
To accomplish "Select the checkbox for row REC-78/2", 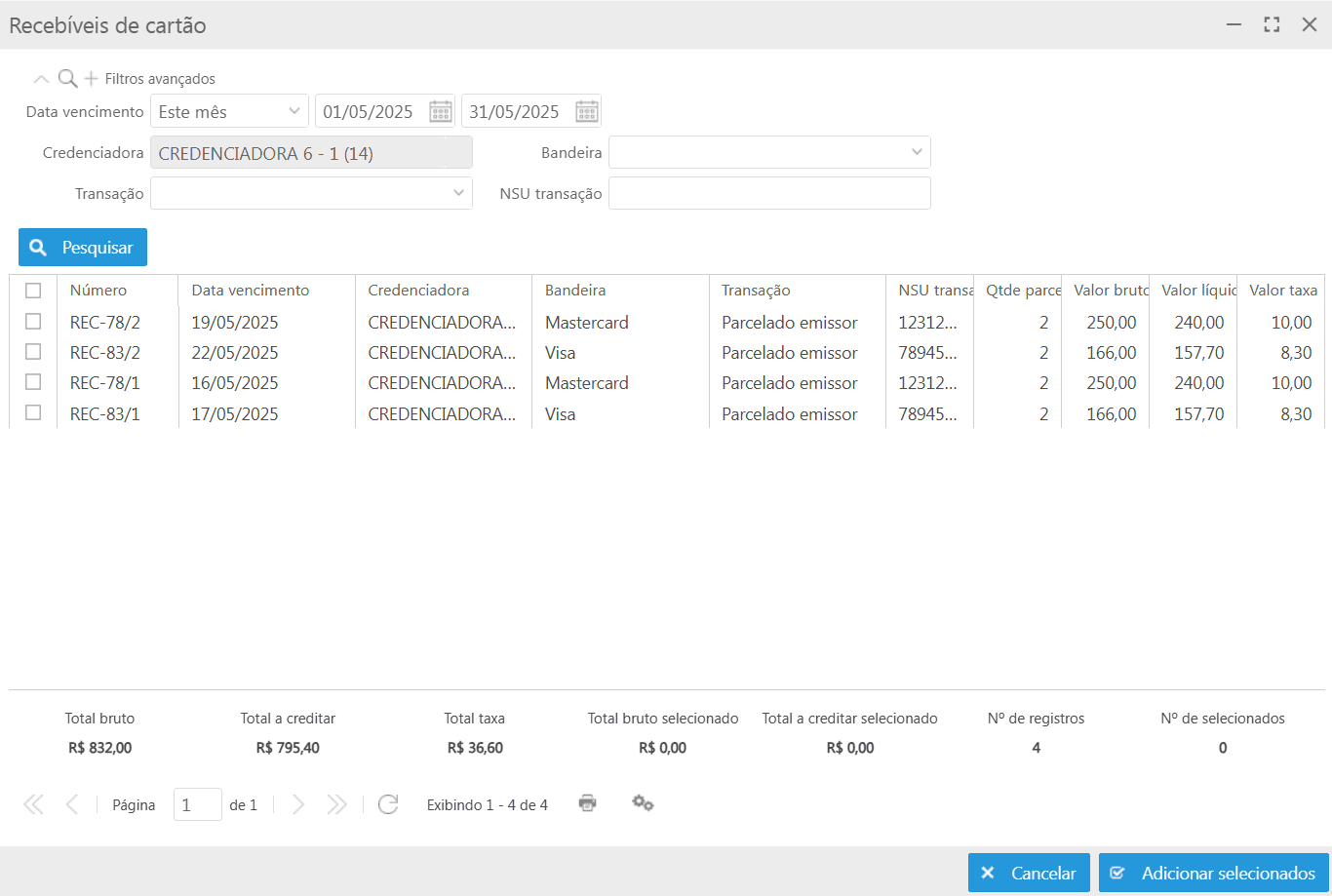I will coord(33,322).
